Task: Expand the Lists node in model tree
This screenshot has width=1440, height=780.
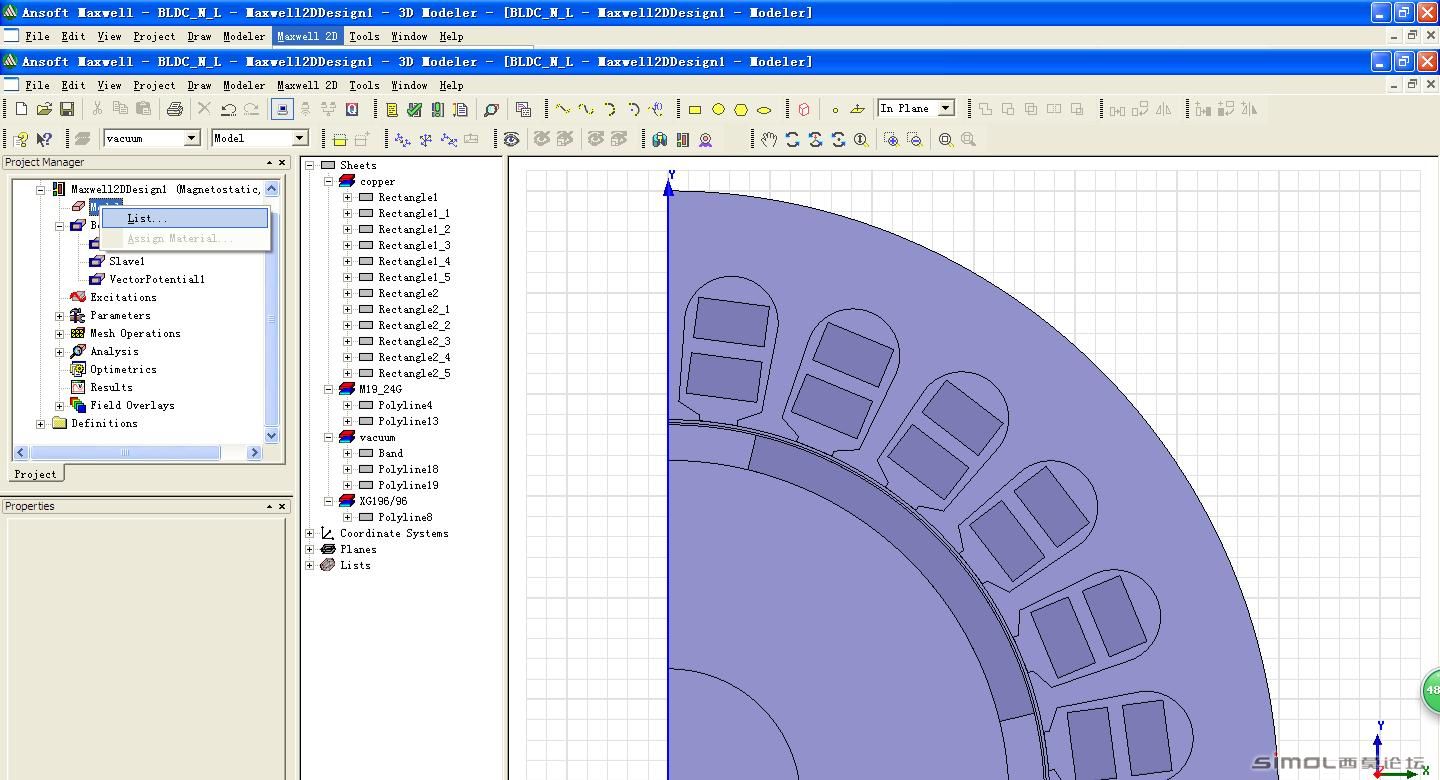Action: (310, 565)
